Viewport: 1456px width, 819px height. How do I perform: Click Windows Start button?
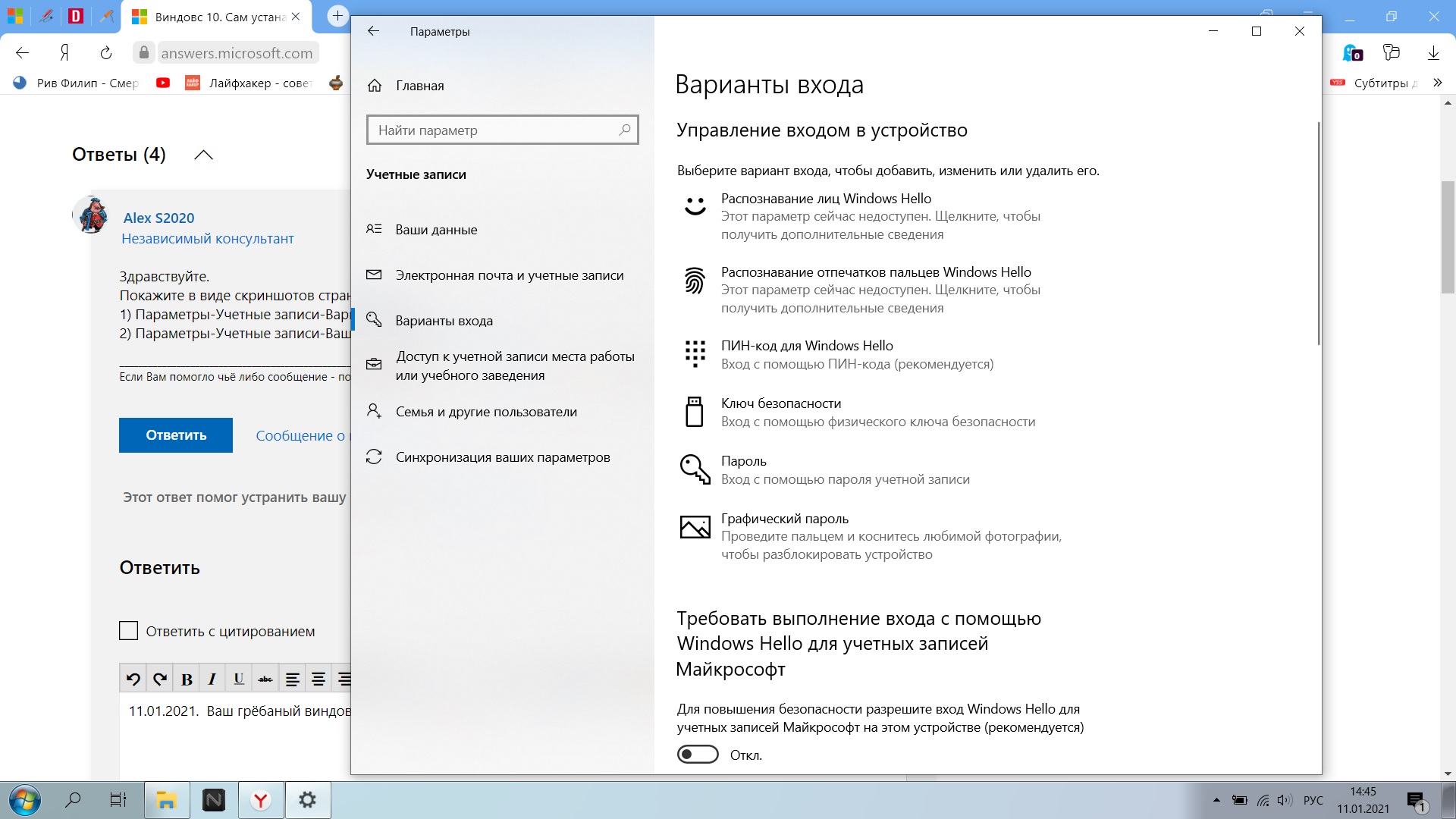(24, 800)
